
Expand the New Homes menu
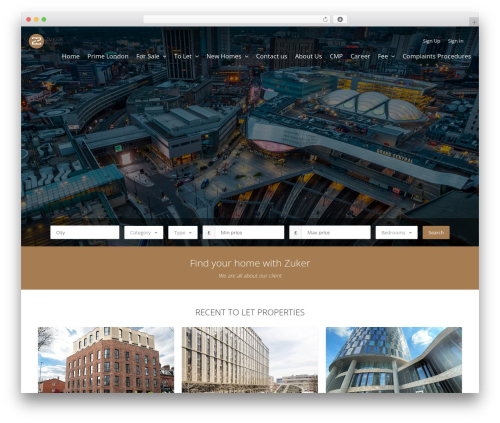click(227, 56)
